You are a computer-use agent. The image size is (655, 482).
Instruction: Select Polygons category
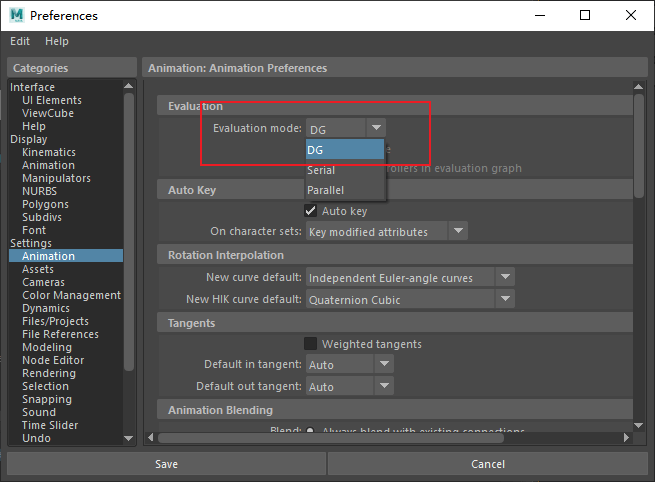45,204
